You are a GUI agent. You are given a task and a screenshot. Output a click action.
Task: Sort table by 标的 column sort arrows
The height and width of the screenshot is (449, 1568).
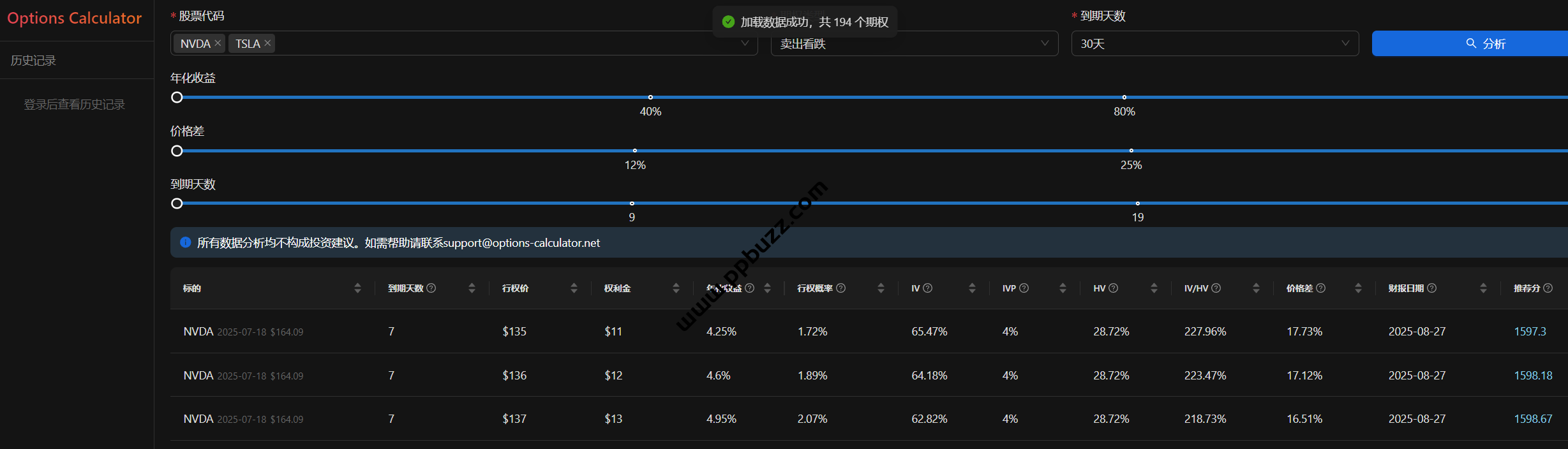point(357,288)
